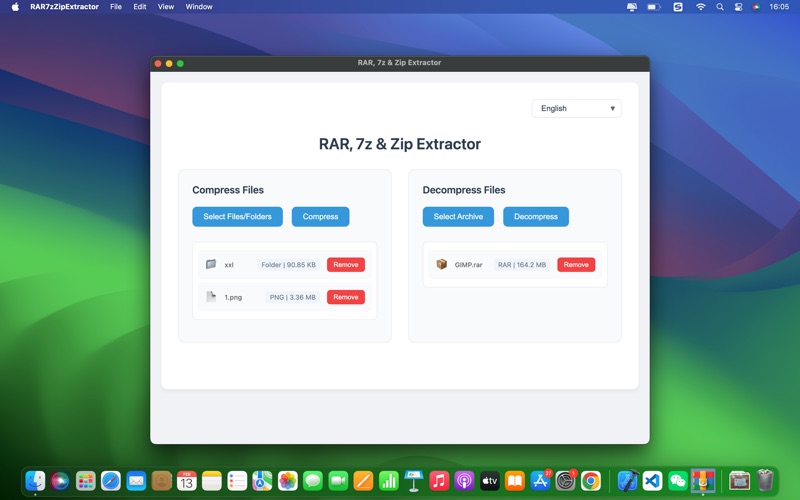
Task: Open Books app in dock
Action: coord(515,481)
